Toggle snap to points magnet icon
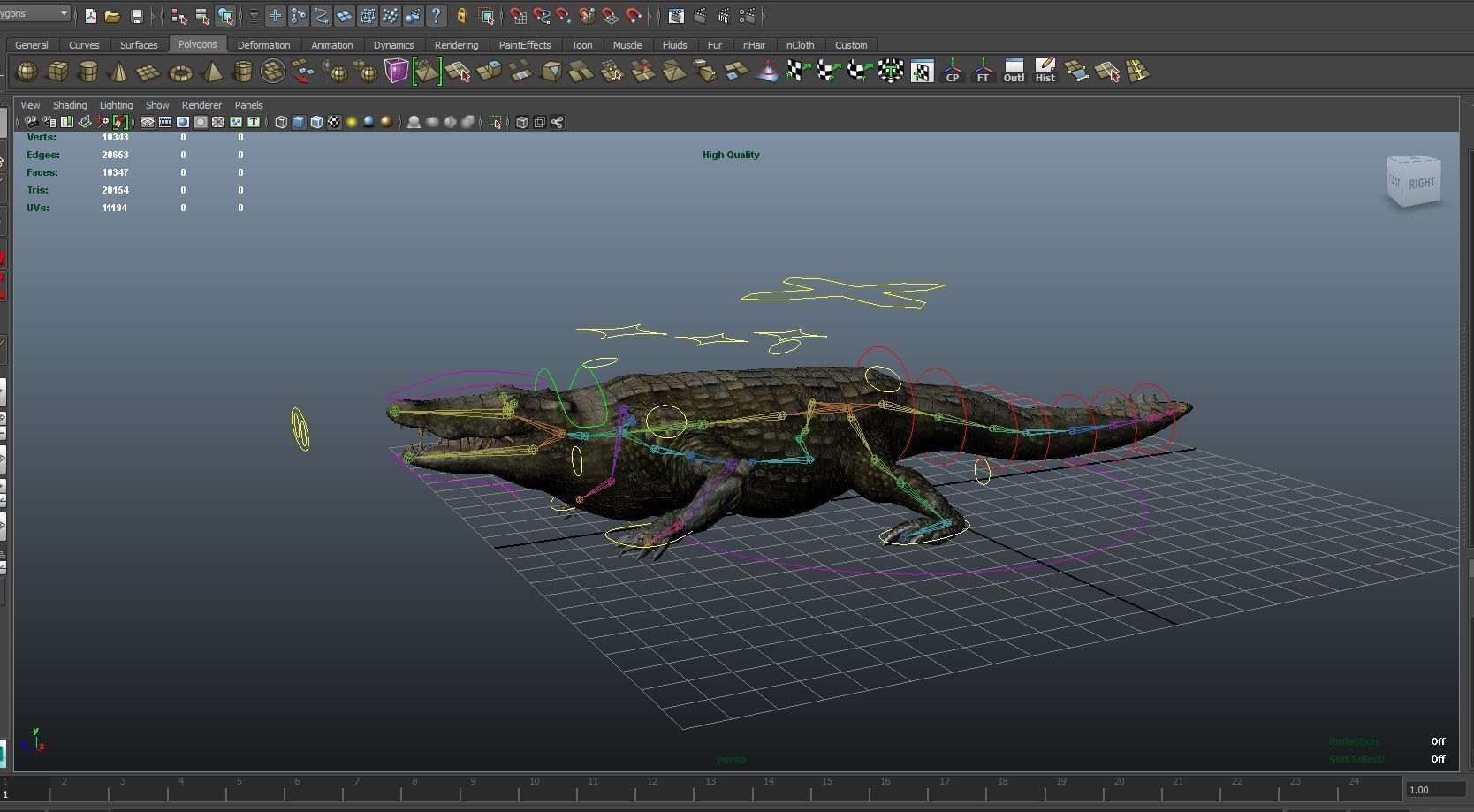 pyautogui.click(x=564, y=16)
